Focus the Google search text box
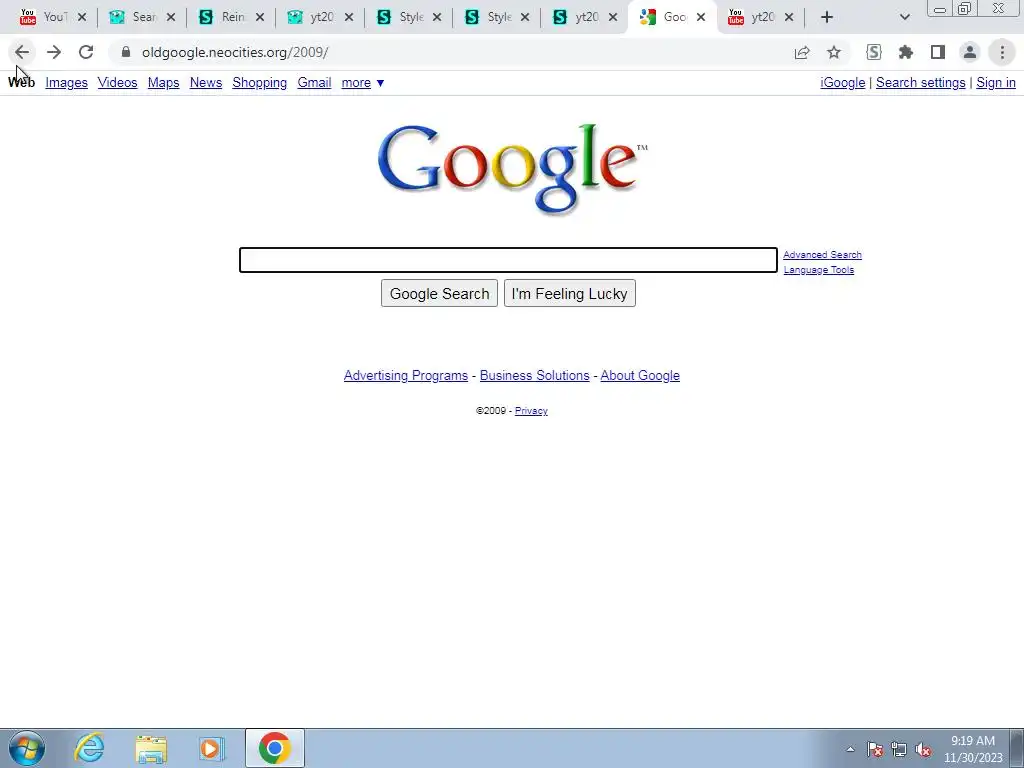The width and height of the screenshot is (1024, 768). [x=508, y=260]
